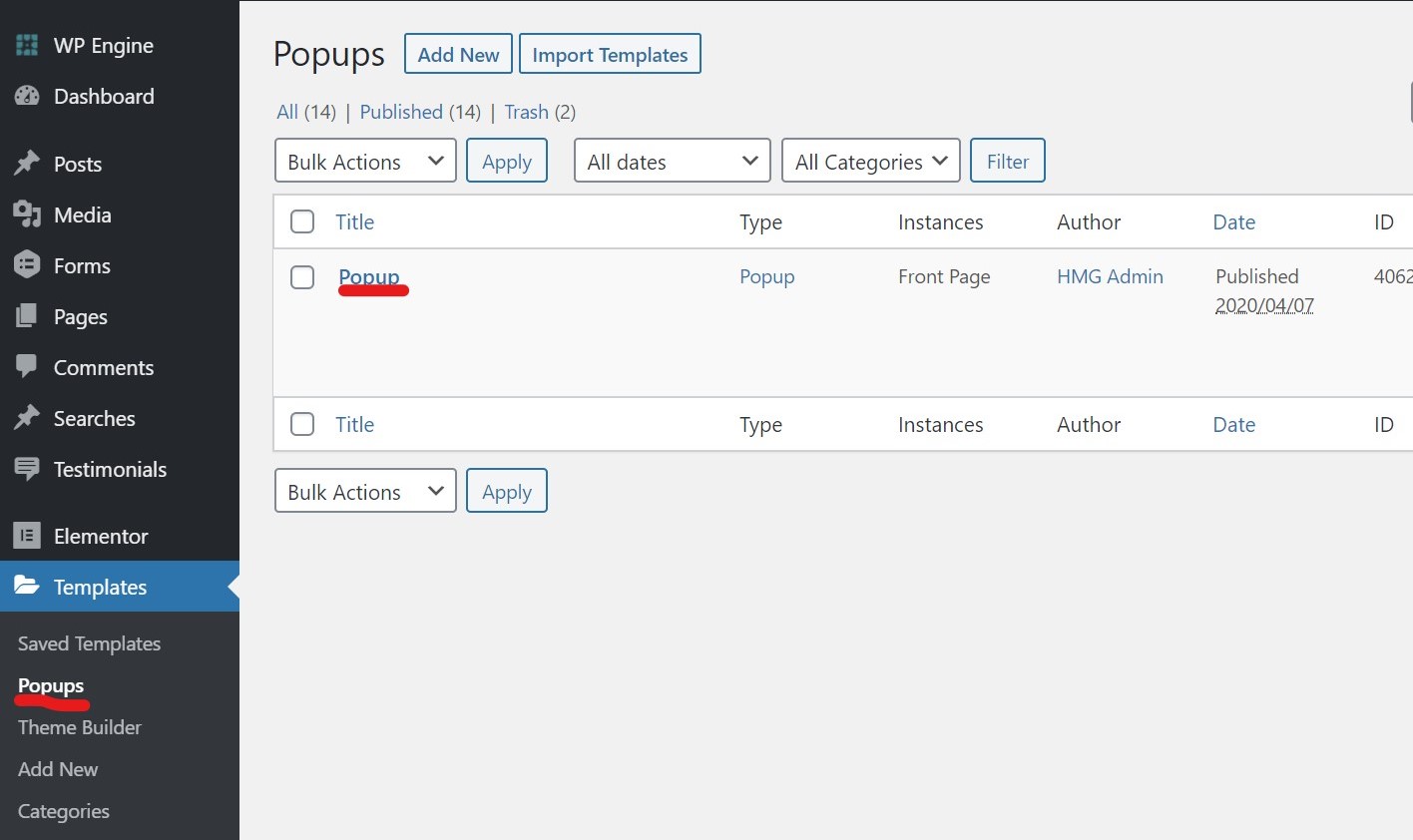Viewport: 1413px width, 840px height.
Task: Click the Testimonials chat icon
Action: tap(27, 469)
